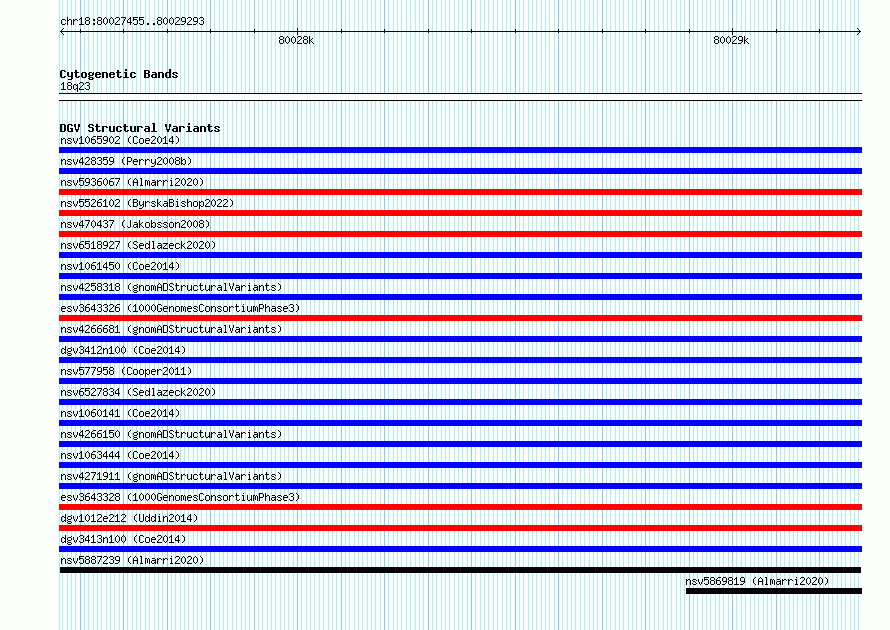
Task: Click dgv3412n100 (Coe2014) label
Action: point(123,350)
